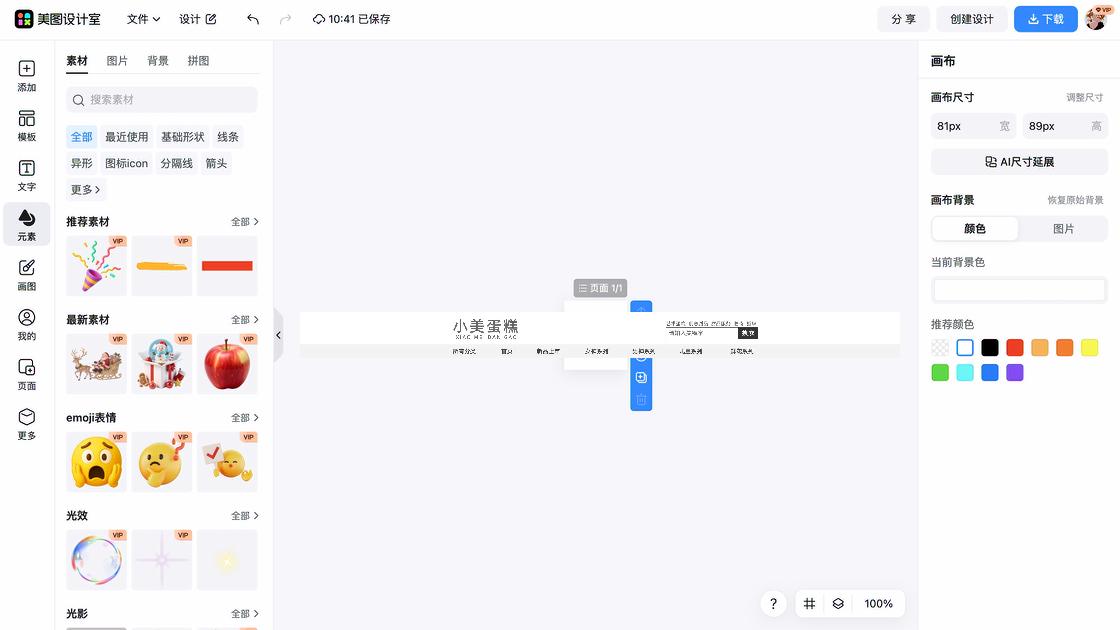Click the redo arrow
1120x630 pixels.
(x=285, y=19)
